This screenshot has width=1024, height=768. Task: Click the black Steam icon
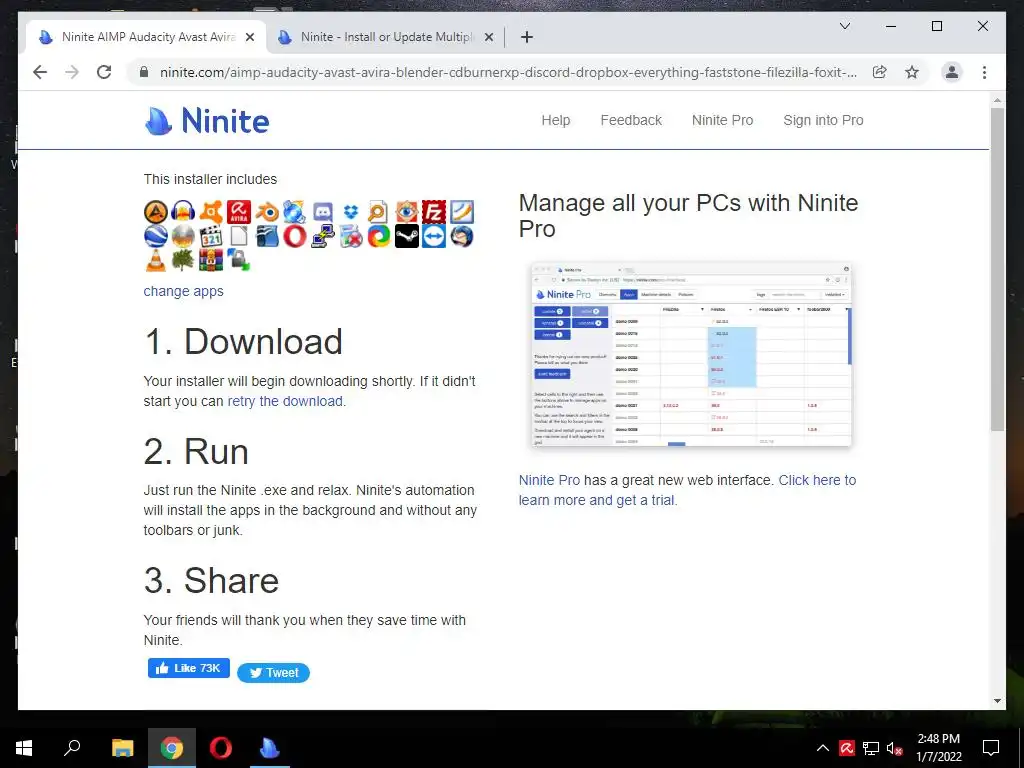406,236
